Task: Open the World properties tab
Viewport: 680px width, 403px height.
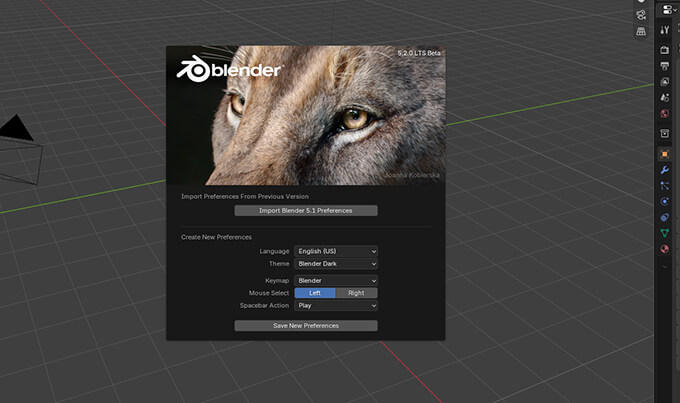Action: point(664,114)
